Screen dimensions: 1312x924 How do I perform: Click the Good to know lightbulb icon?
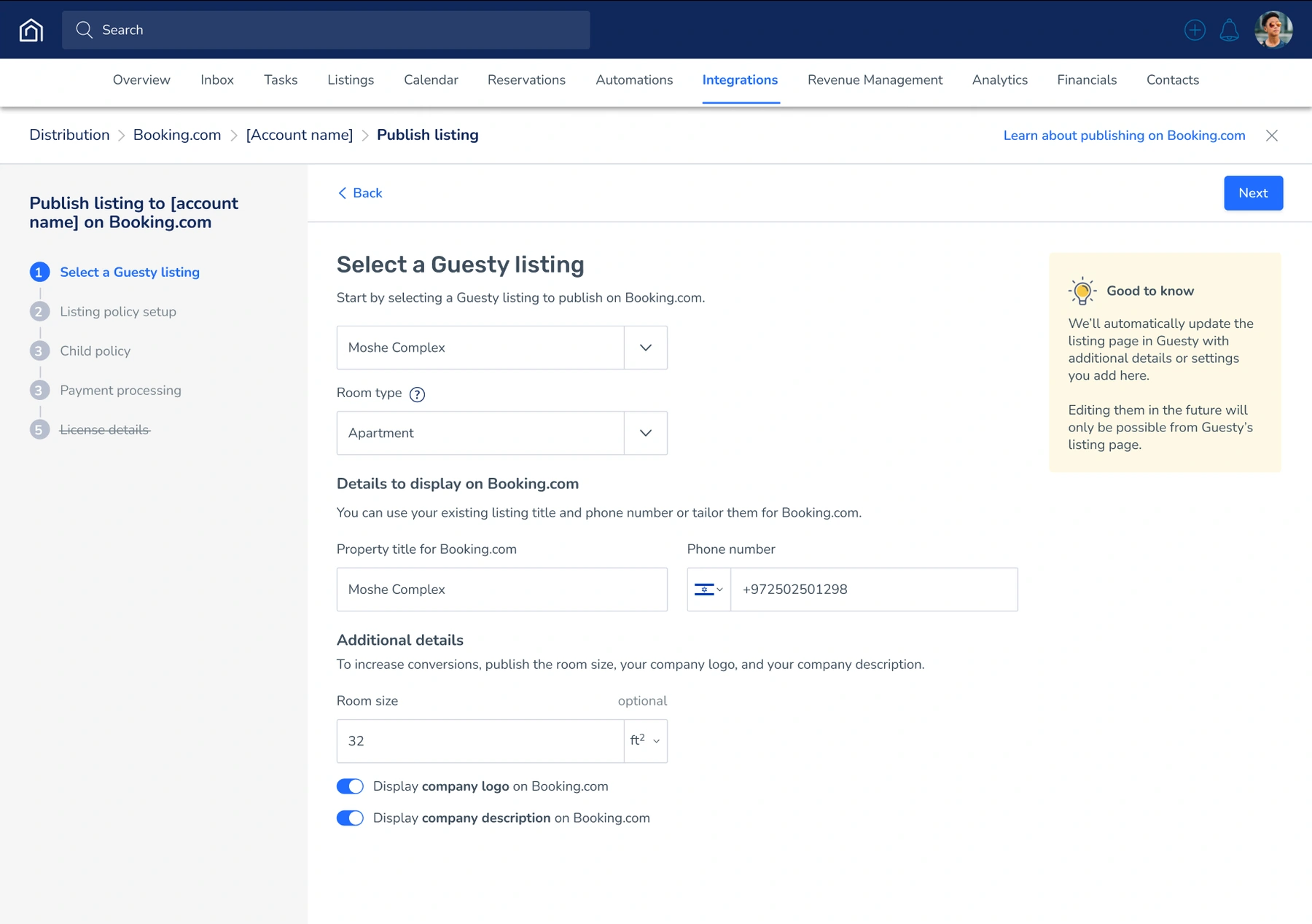click(x=1082, y=291)
